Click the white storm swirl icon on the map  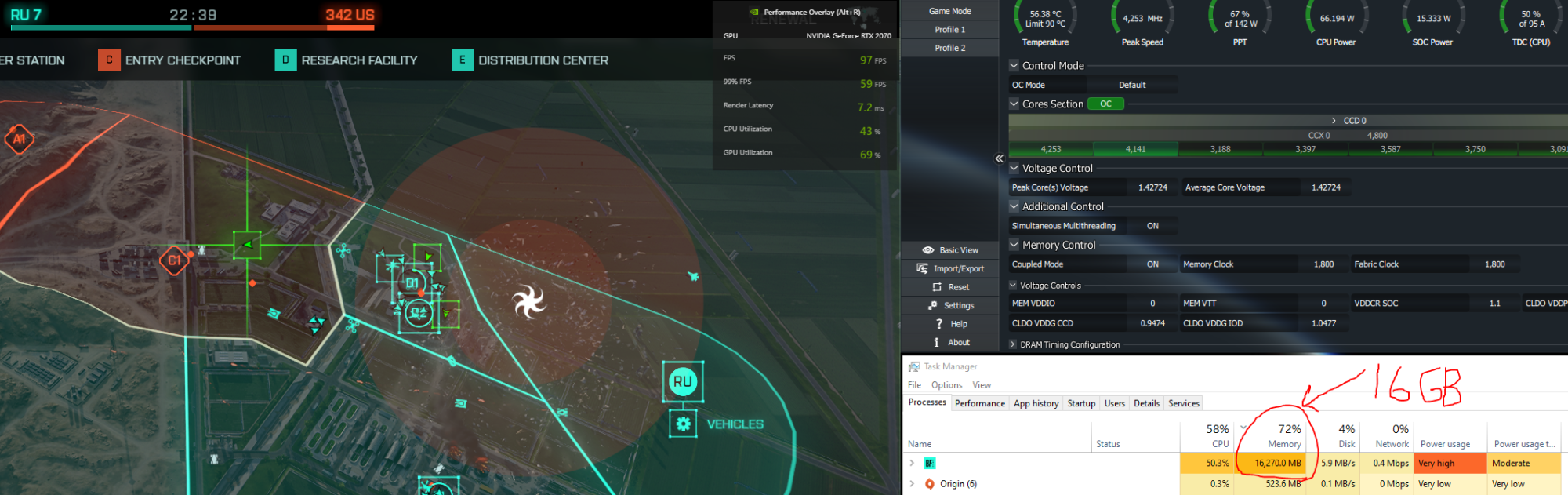(528, 301)
